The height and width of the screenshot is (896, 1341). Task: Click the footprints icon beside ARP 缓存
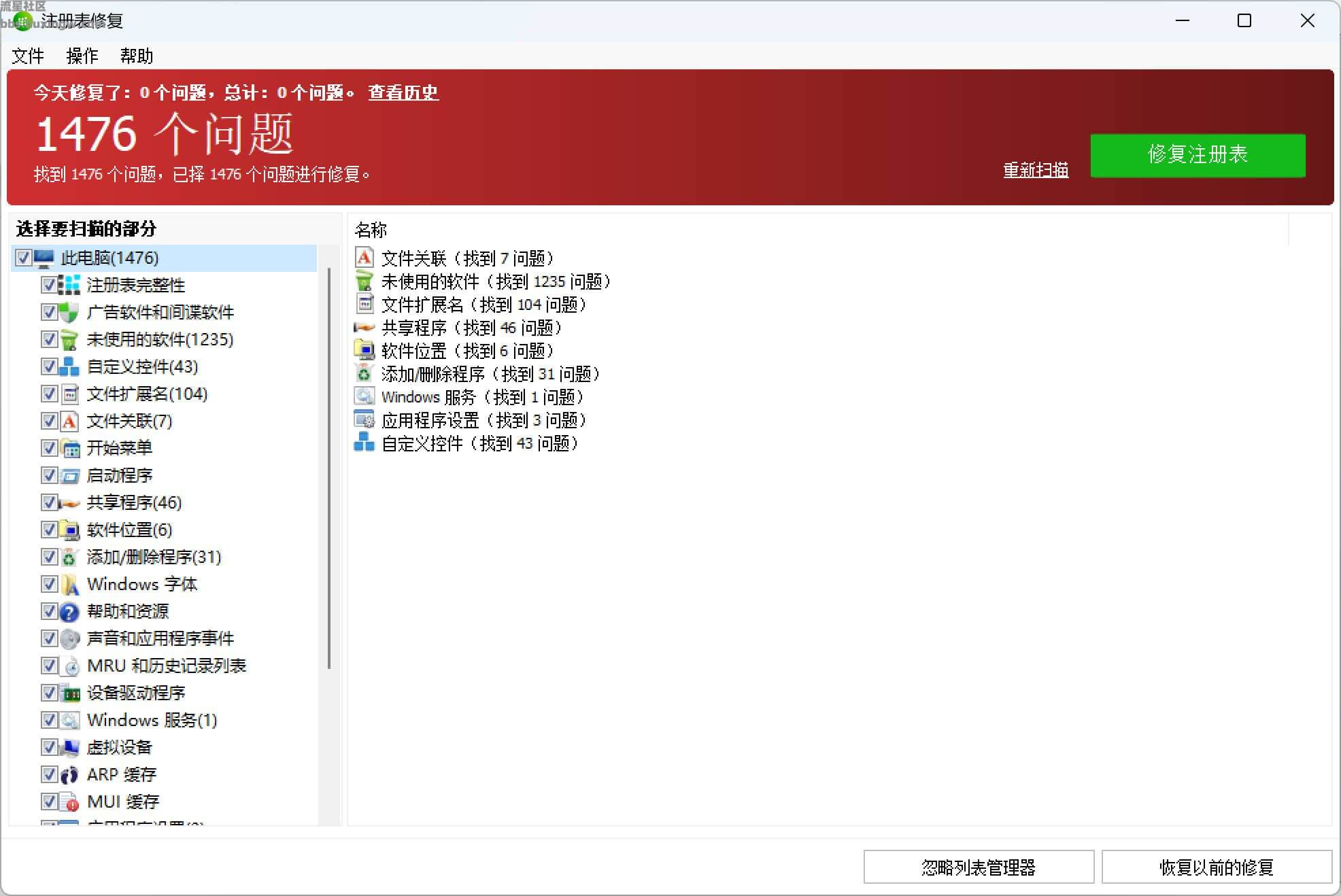pyautogui.click(x=69, y=774)
